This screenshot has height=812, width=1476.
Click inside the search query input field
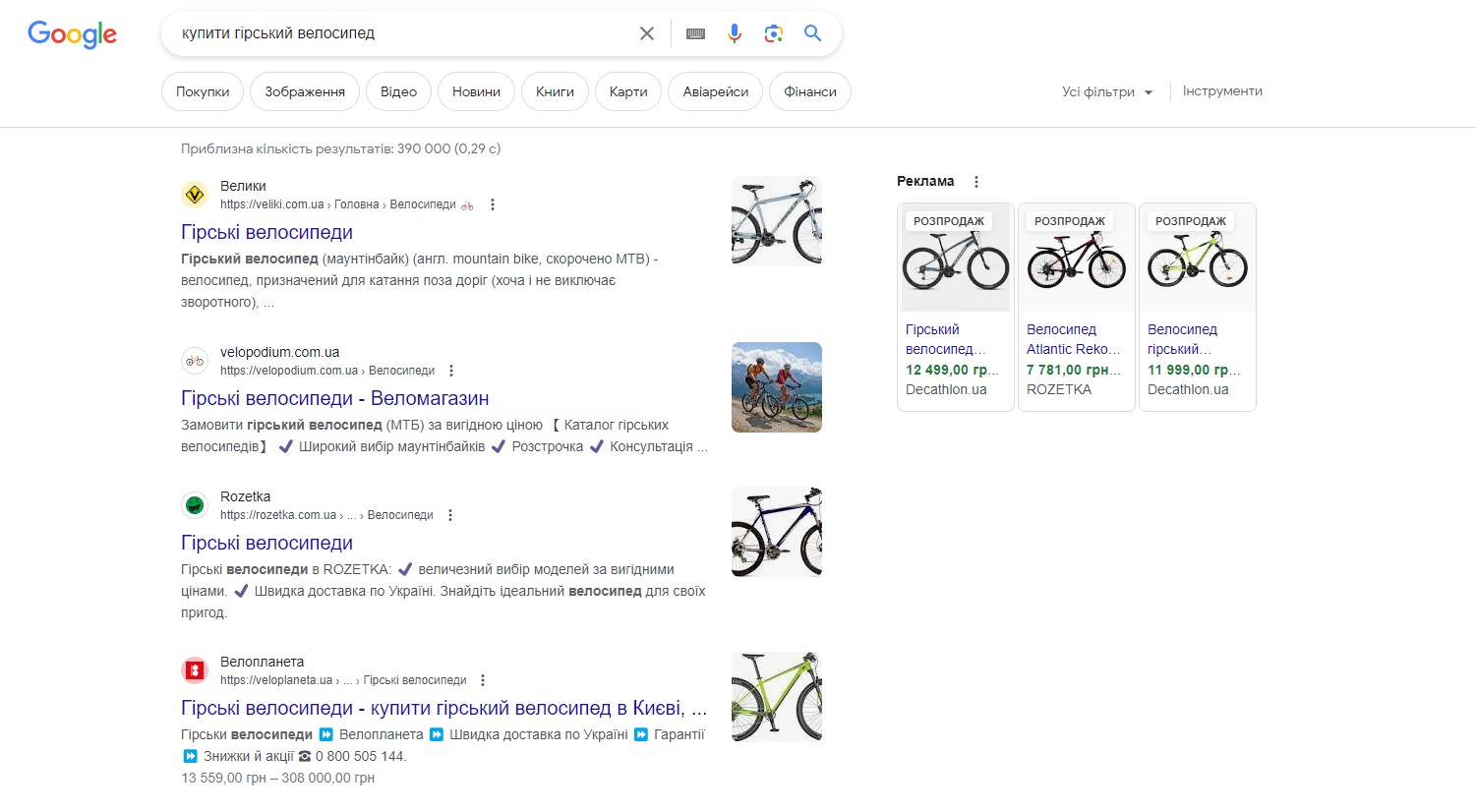coord(393,33)
